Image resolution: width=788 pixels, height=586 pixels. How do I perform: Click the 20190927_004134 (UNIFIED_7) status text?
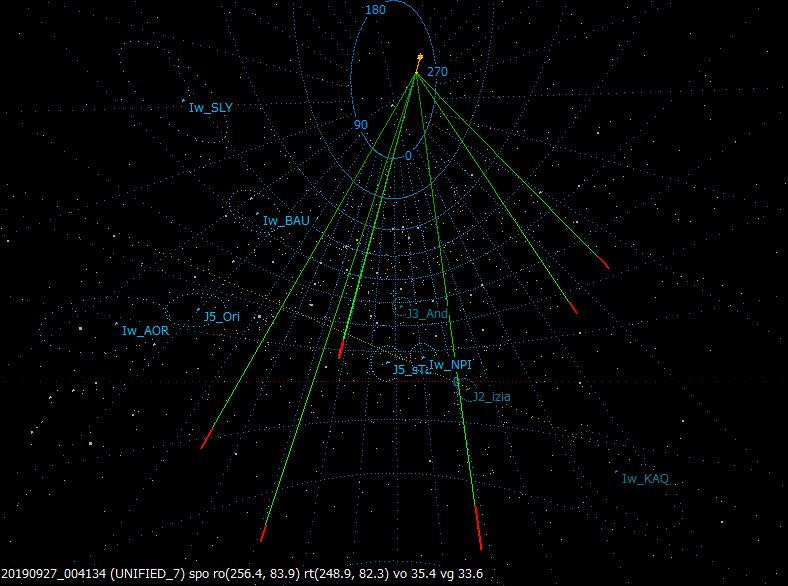pos(93,574)
